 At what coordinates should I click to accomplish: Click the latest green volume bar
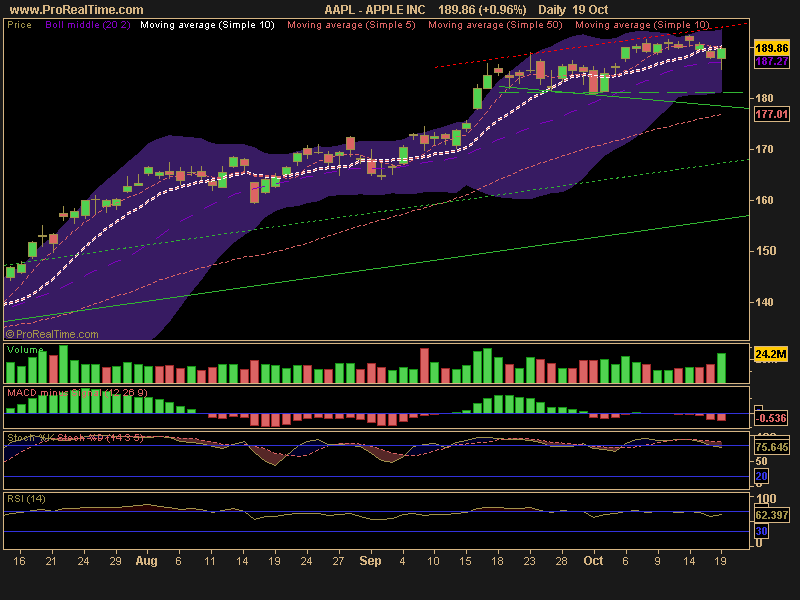[721, 368]
